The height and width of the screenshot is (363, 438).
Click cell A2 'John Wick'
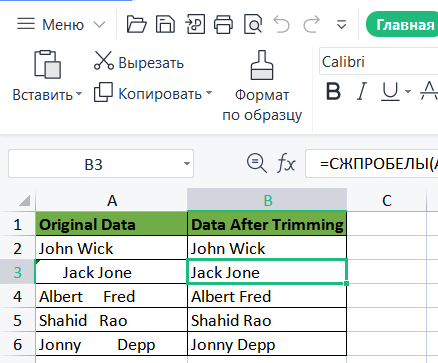click(x=112, y=248)
